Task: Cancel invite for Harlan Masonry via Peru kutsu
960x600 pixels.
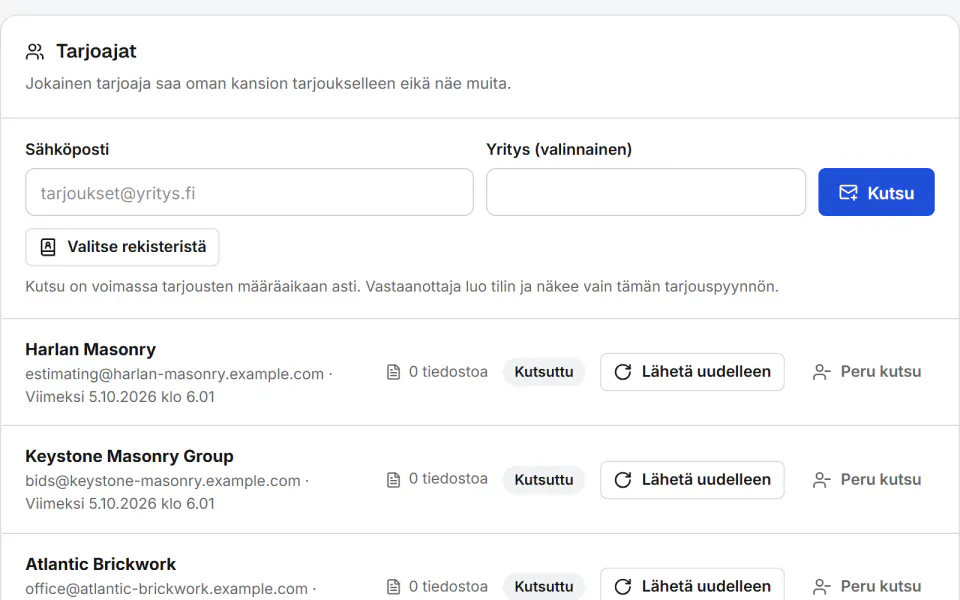Action: pos(867,372)
